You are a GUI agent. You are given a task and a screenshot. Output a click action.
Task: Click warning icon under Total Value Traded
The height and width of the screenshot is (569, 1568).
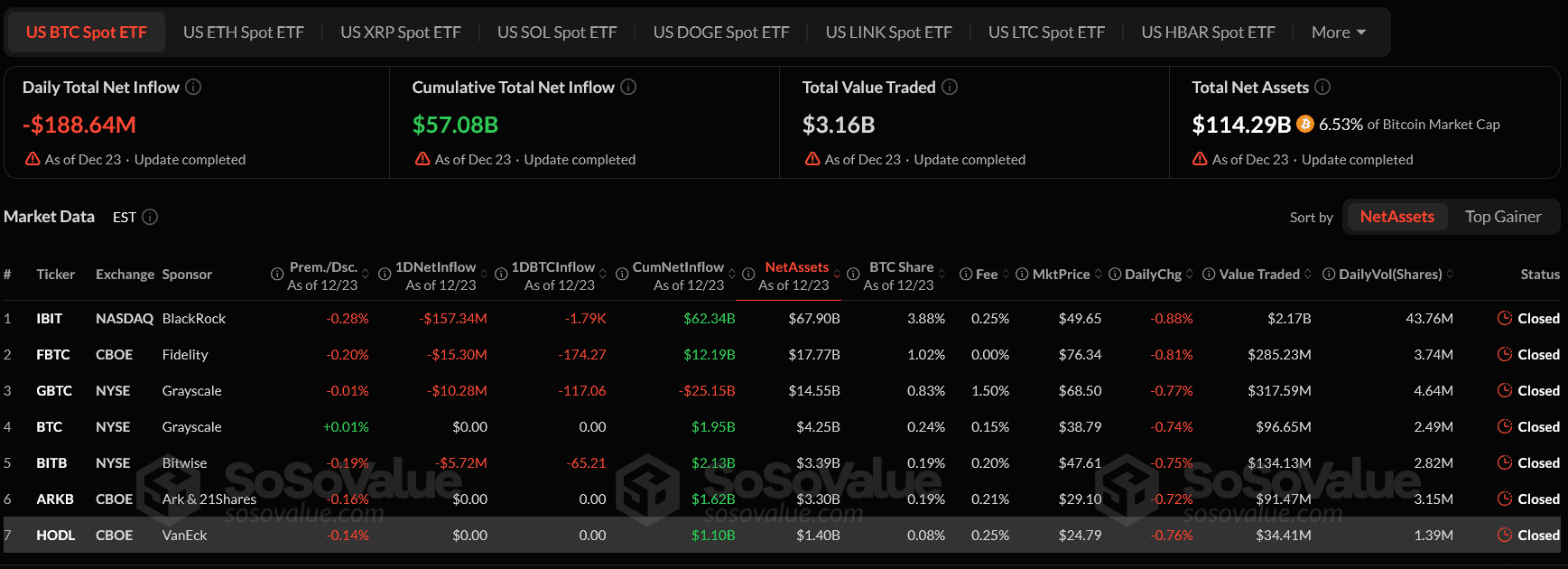[812, 159]
